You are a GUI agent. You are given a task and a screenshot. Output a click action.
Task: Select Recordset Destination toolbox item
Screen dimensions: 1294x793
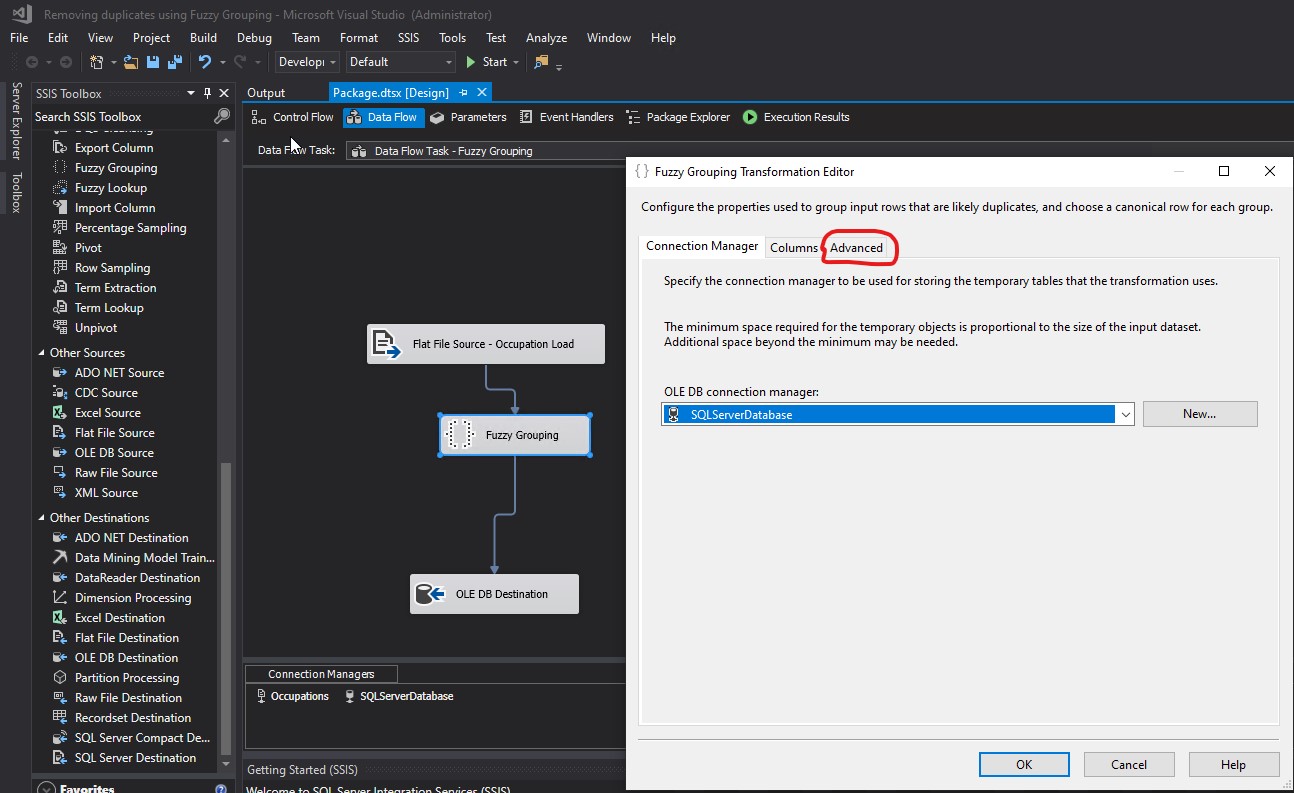pyautogui.click(x=132, y=718)
